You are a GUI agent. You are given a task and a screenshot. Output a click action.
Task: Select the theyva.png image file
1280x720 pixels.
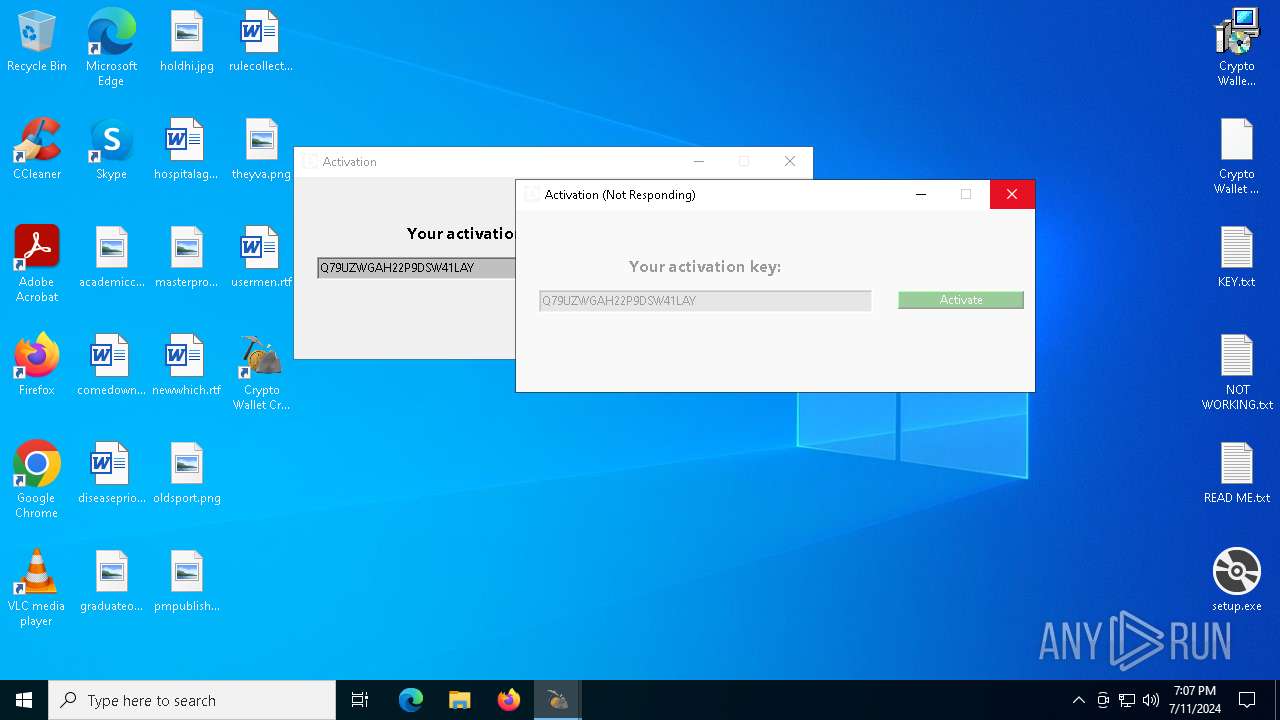(261, 150)
